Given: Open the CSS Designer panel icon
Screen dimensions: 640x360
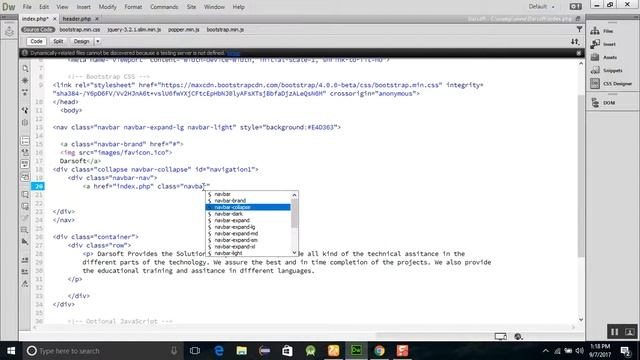Looking at the screenshot, I should click(595, 83).
